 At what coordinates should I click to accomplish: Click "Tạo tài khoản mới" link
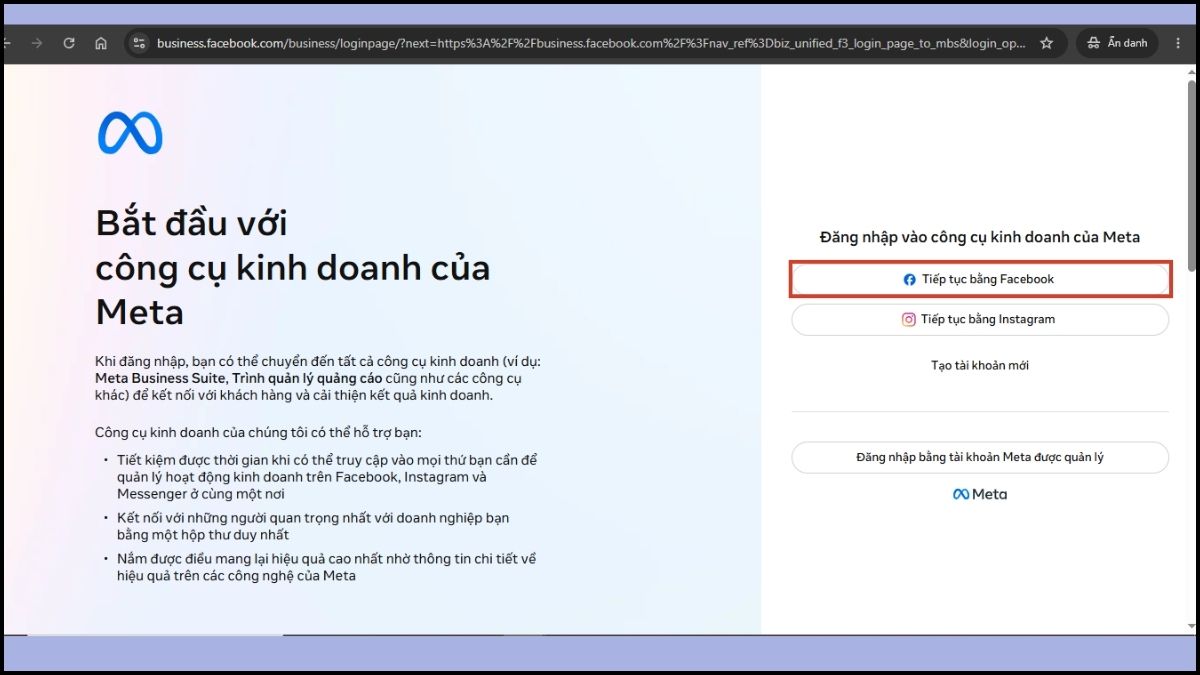coord(980,365)
